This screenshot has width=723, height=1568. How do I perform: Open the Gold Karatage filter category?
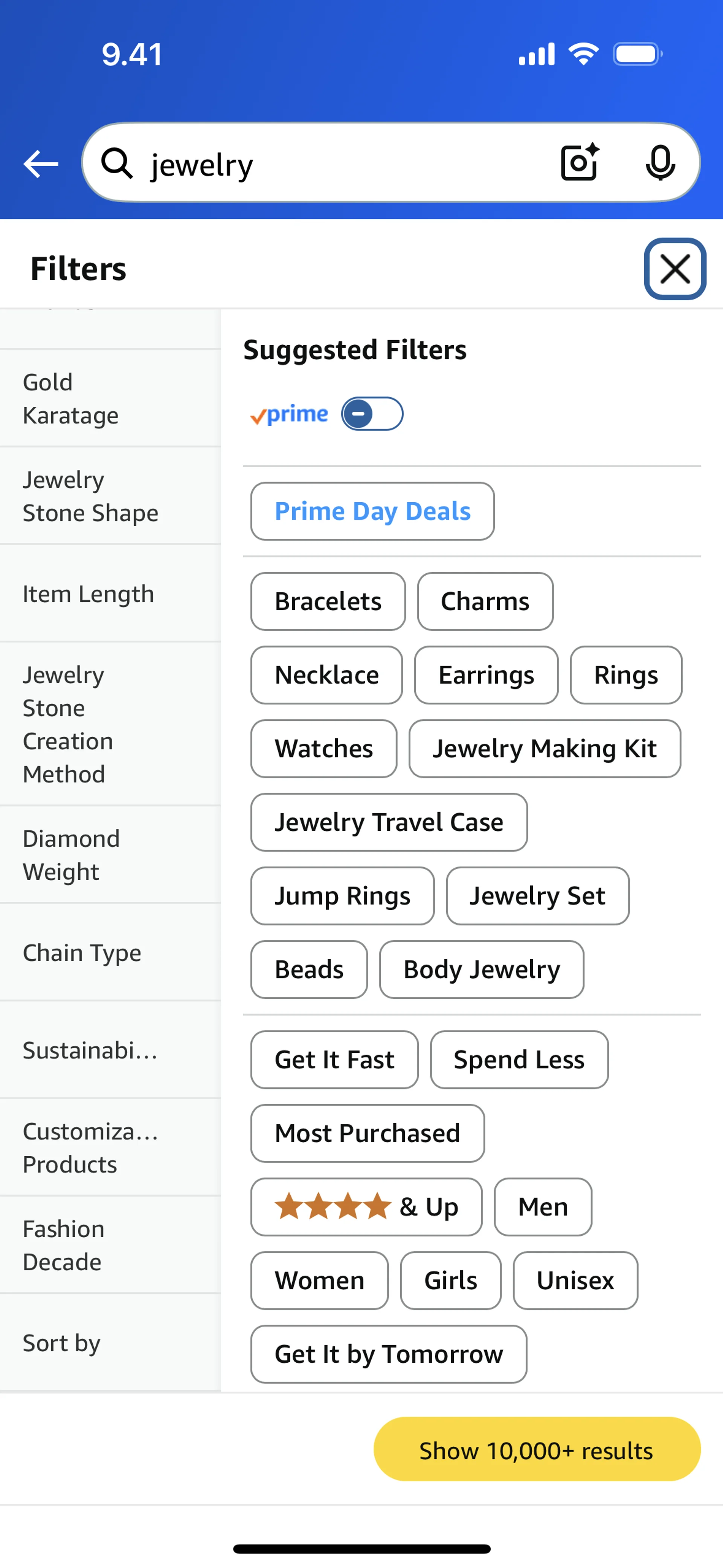[x=110, y=399]
